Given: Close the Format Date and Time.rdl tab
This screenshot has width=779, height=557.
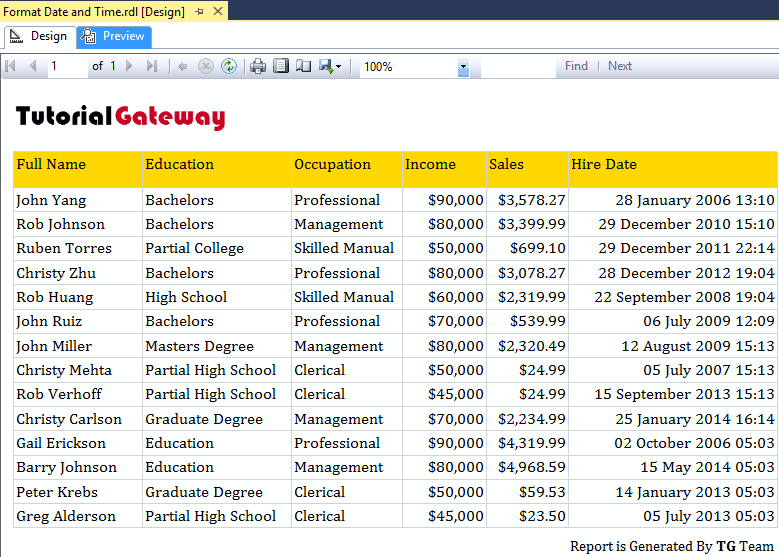Looking at the screenshot, I should 217,11.
